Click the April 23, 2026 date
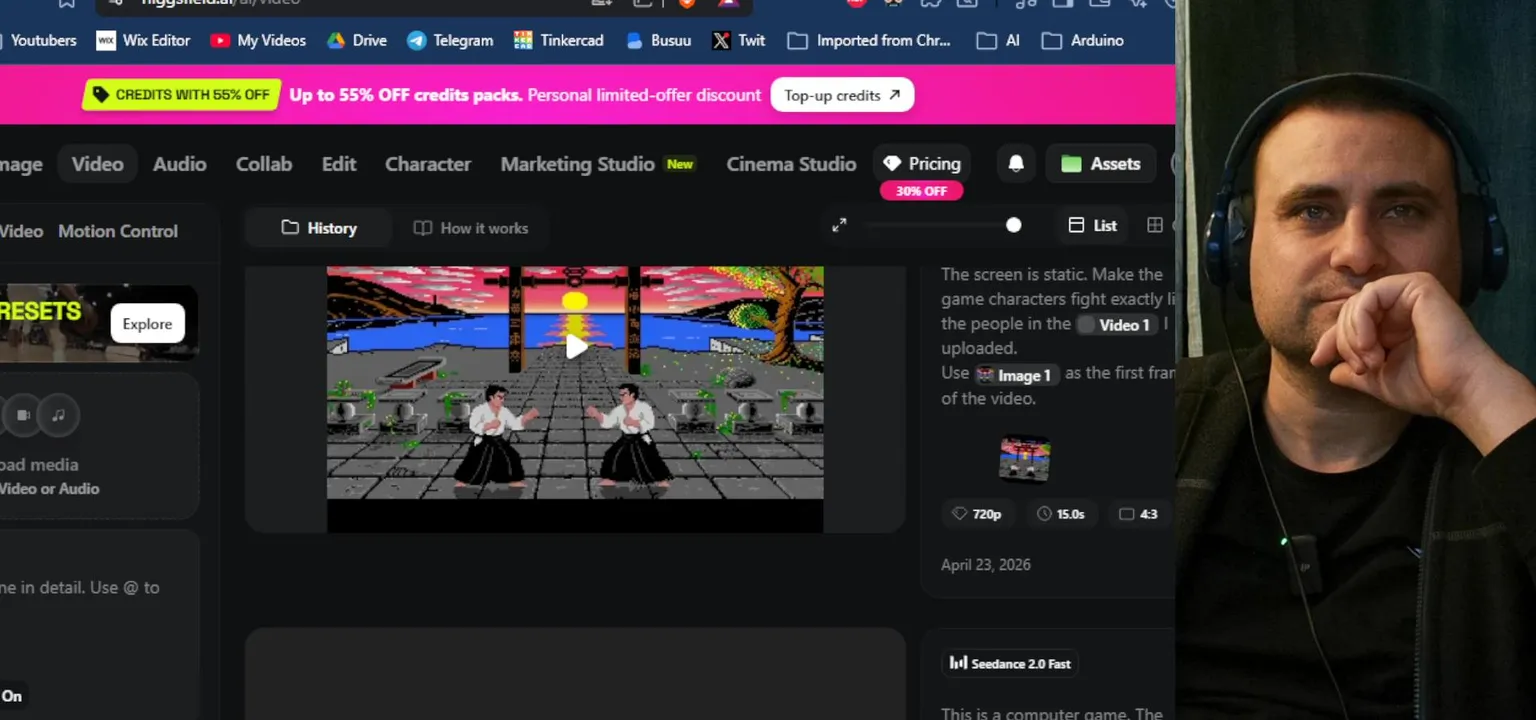This screenshot has width=1536, height=720. [986, 565]
